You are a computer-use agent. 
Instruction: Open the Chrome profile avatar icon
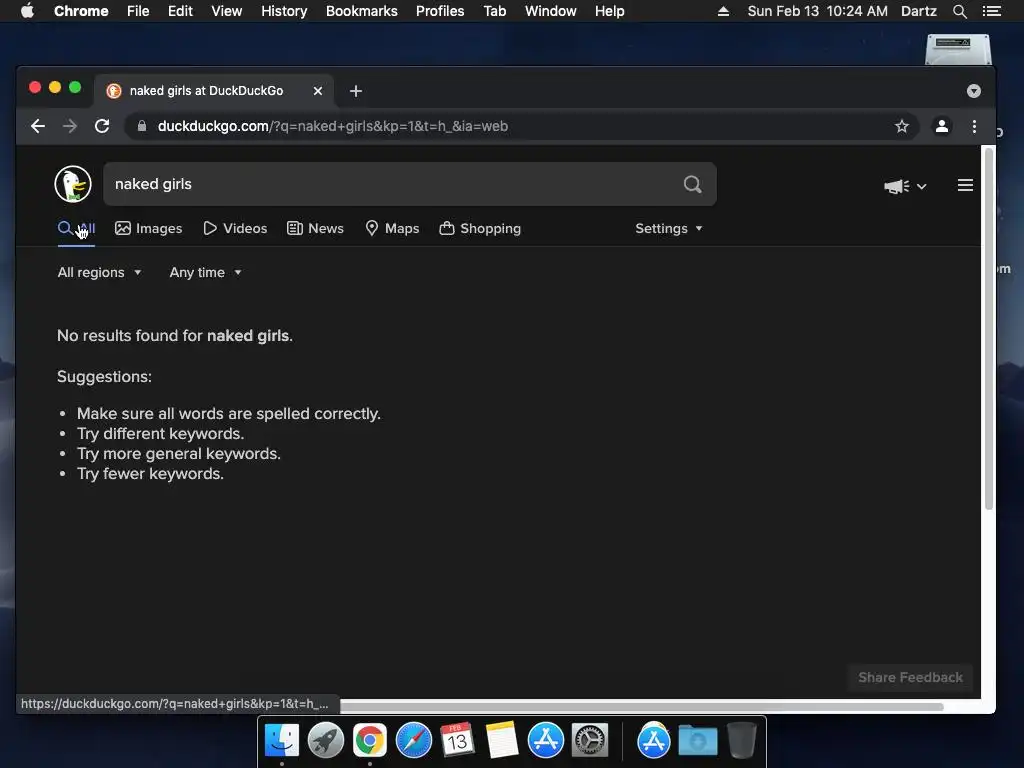click(x=942, y=126)
